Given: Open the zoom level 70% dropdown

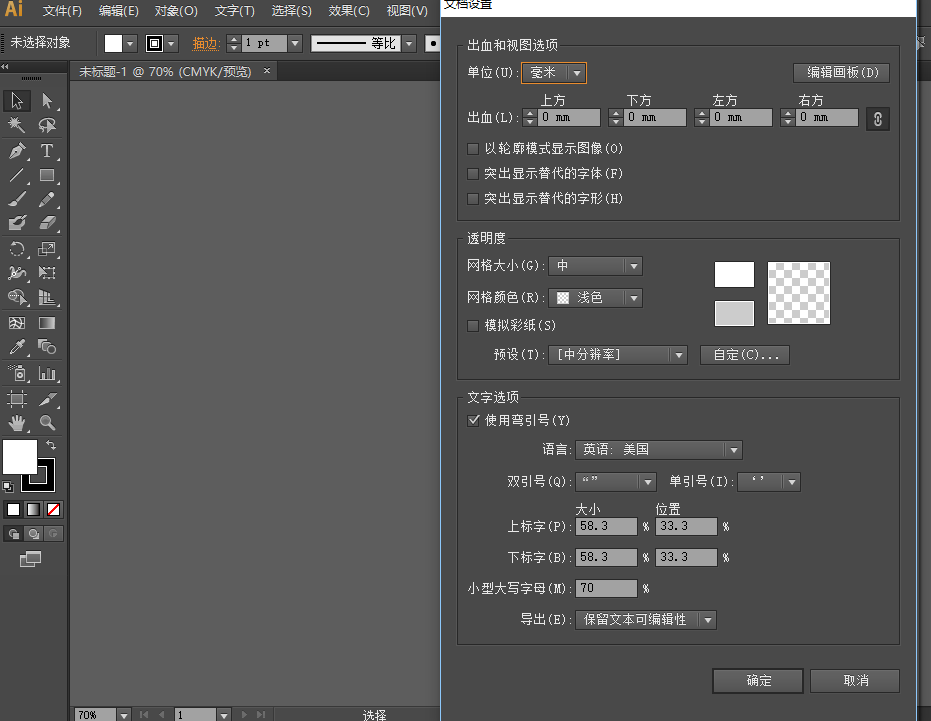Looking at the screenshot, I should point(124,715).
